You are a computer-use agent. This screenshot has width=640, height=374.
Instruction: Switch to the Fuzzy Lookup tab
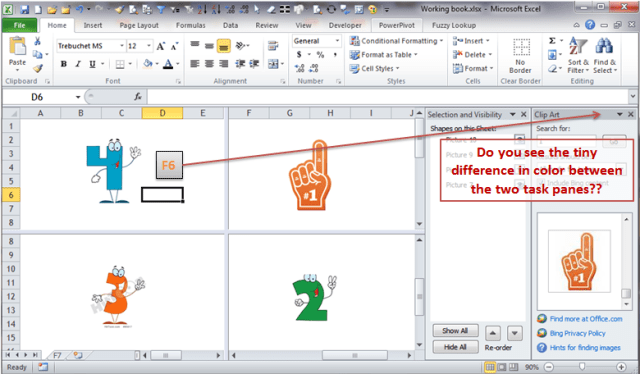(454, 25)
